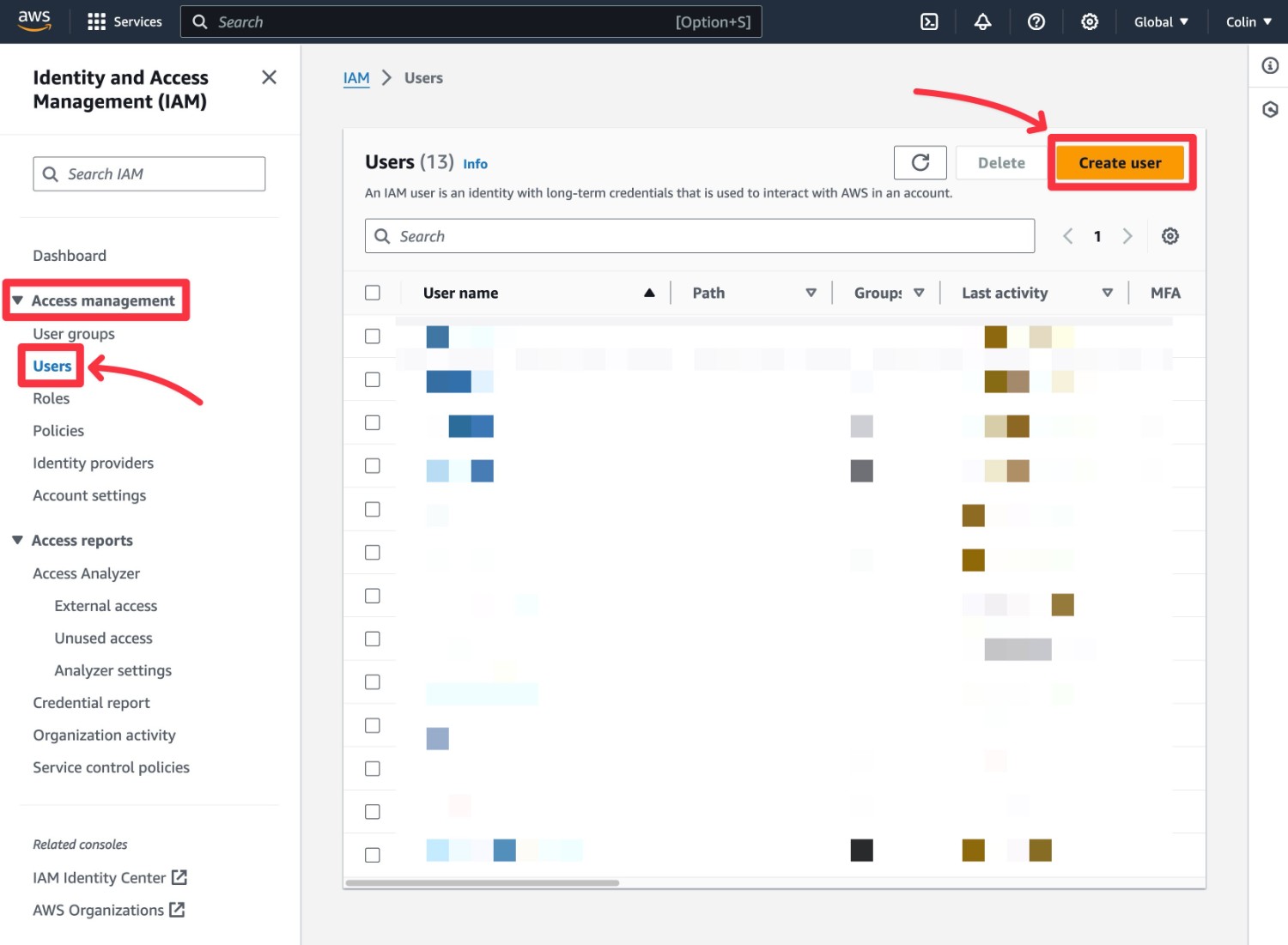Viewport: 1288px width, 945px height.
Task: Open the help question mark icon
Action: click(1036, 21)
